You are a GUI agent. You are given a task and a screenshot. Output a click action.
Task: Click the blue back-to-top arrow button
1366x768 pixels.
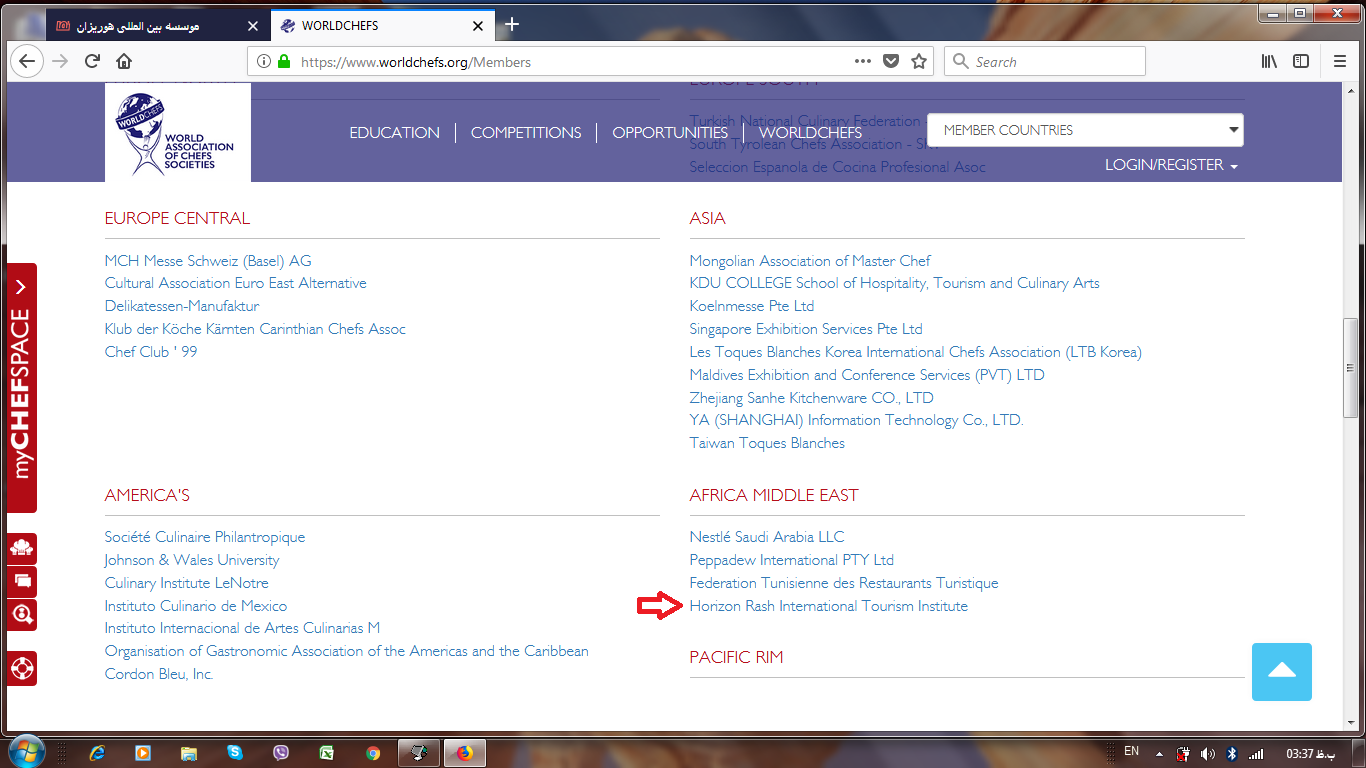coord(1281,671)
